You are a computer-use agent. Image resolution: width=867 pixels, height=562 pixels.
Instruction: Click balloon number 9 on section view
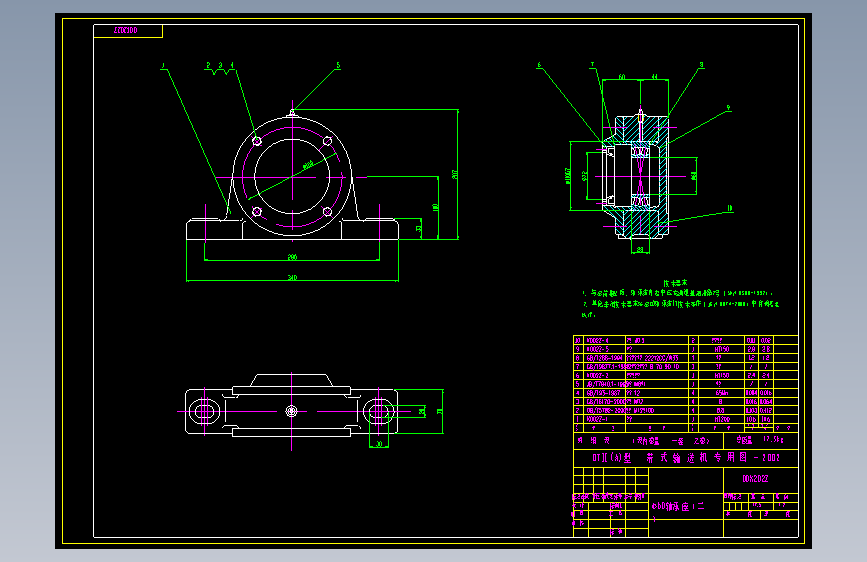pyautogui.click(x=728, y=108)
